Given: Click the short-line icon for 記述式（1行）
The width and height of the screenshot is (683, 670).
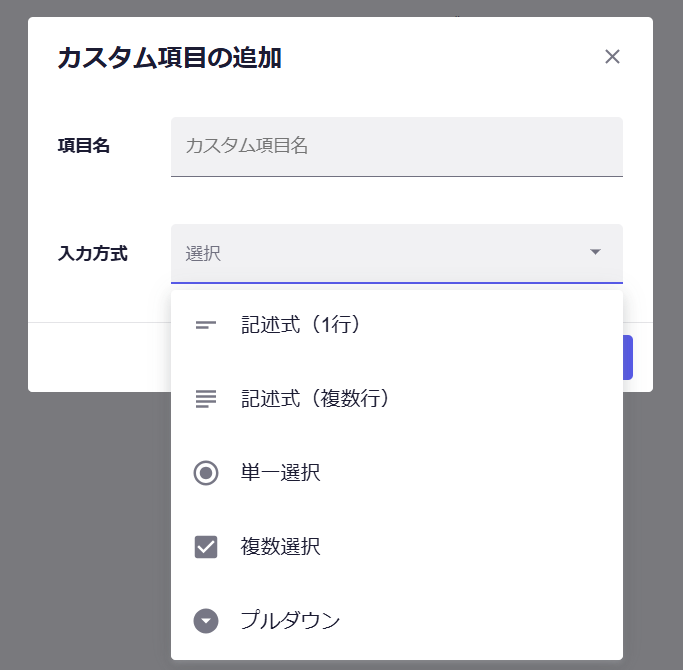Looking at the screenshot, I should coord(205,325).
